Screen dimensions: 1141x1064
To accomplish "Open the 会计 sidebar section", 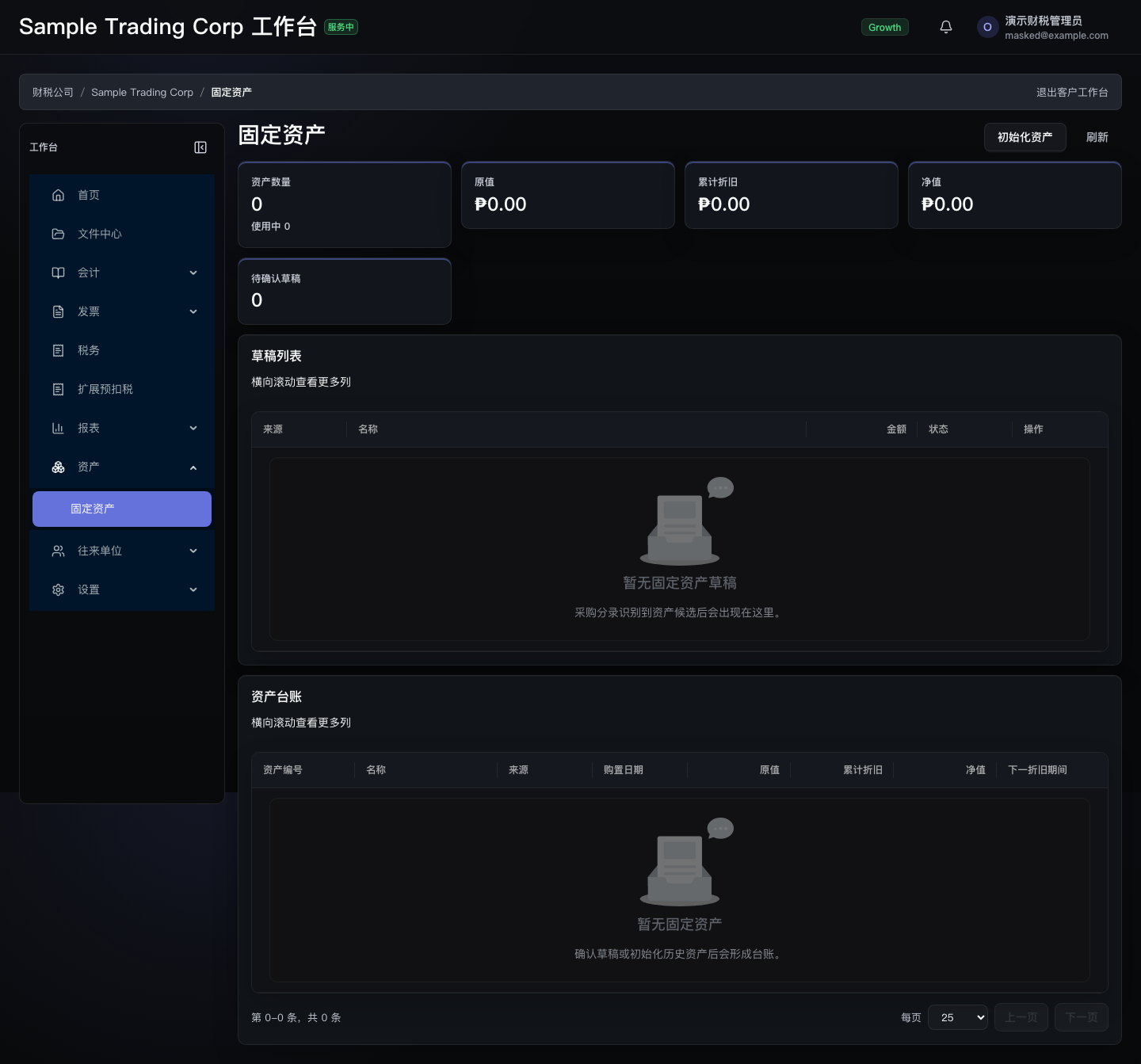I will (x=122, y=273).
